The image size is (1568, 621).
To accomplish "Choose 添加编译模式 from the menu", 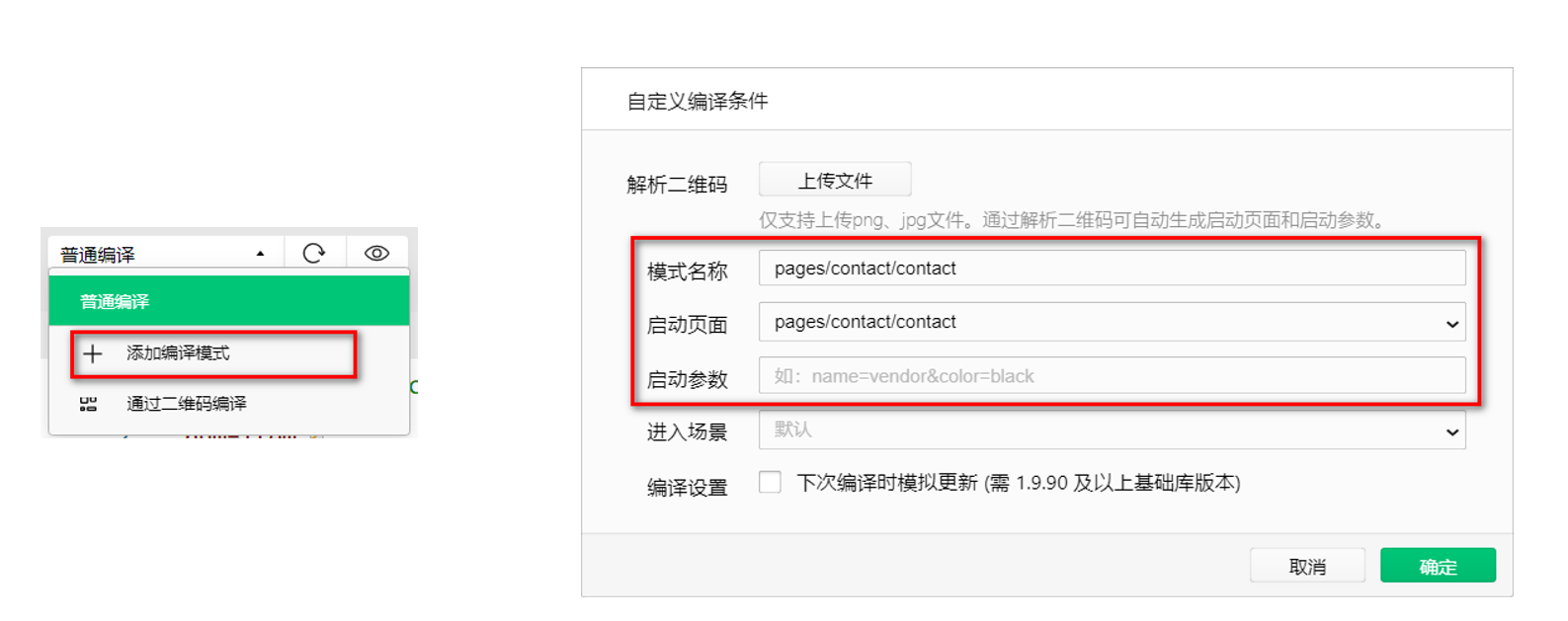I will tap(178, 353).
